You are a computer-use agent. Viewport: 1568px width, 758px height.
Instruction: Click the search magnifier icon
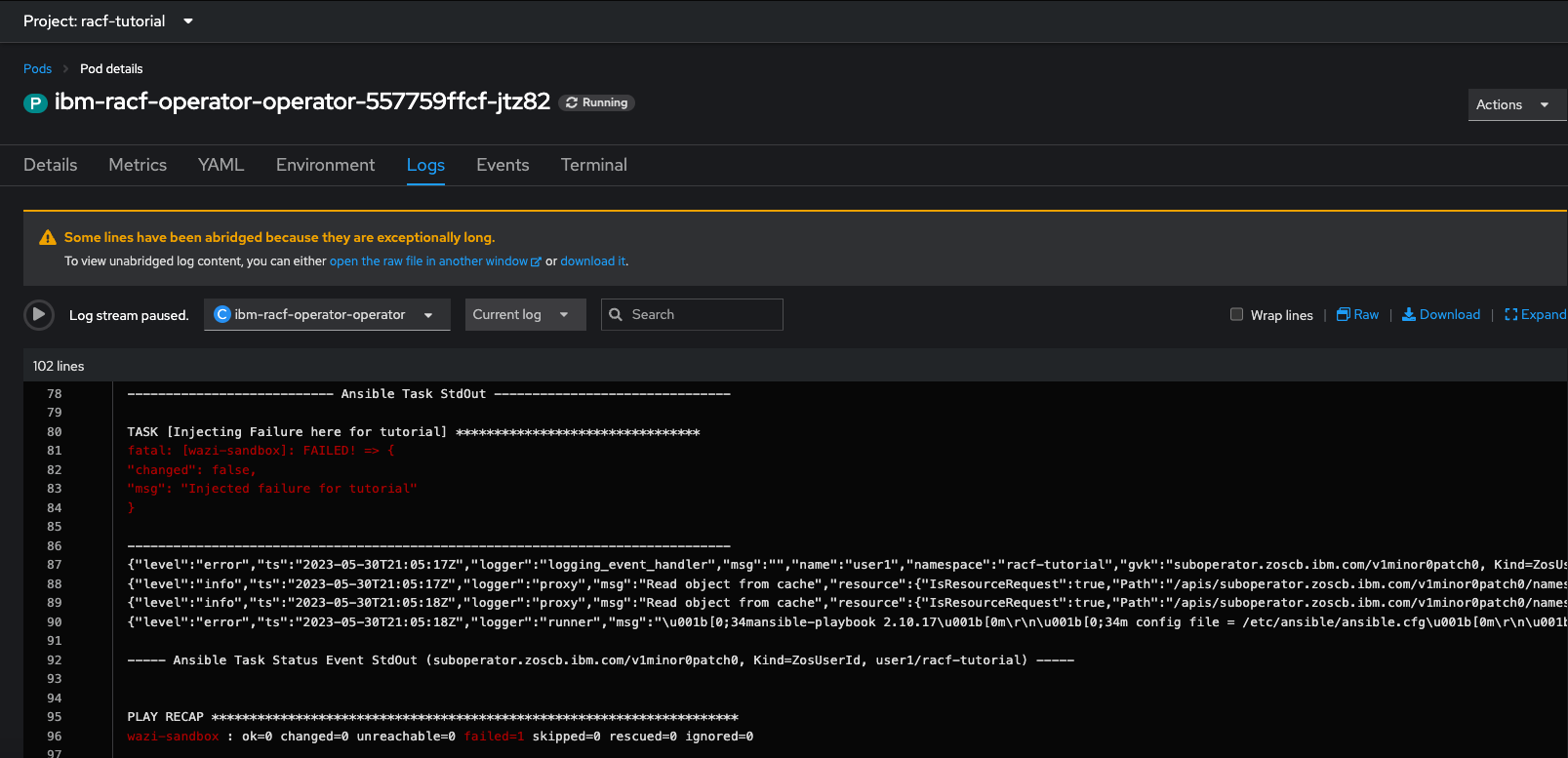pos(616,314)
